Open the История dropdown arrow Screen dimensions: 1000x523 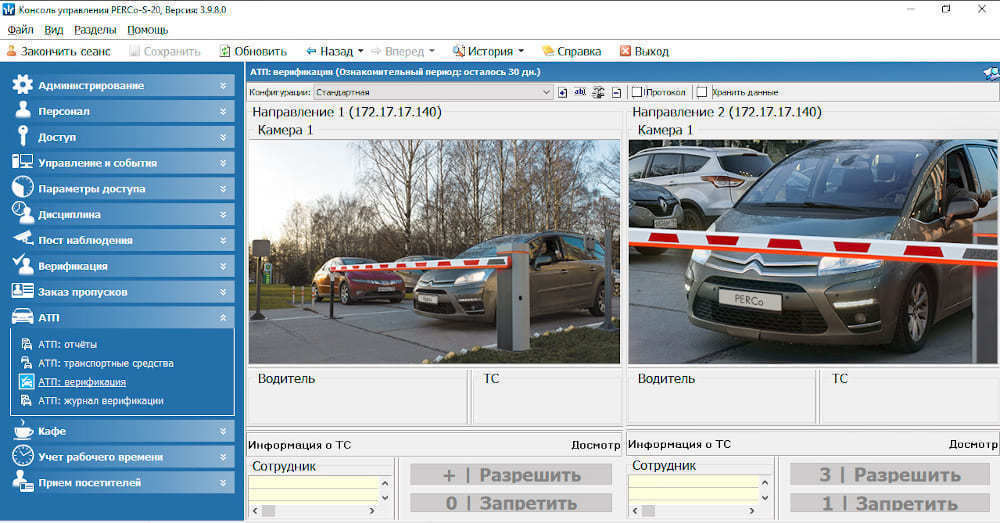[x=522, y=51]
